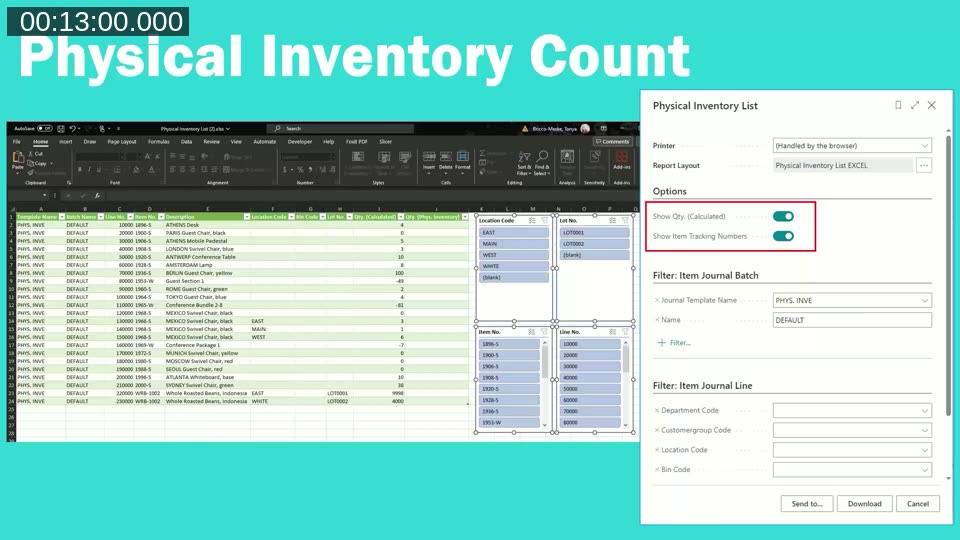The height and width of the screenshot is (540, 960).
Task: Click the expand arrows icon in dialog header
Action: click(x=915, y=105)
